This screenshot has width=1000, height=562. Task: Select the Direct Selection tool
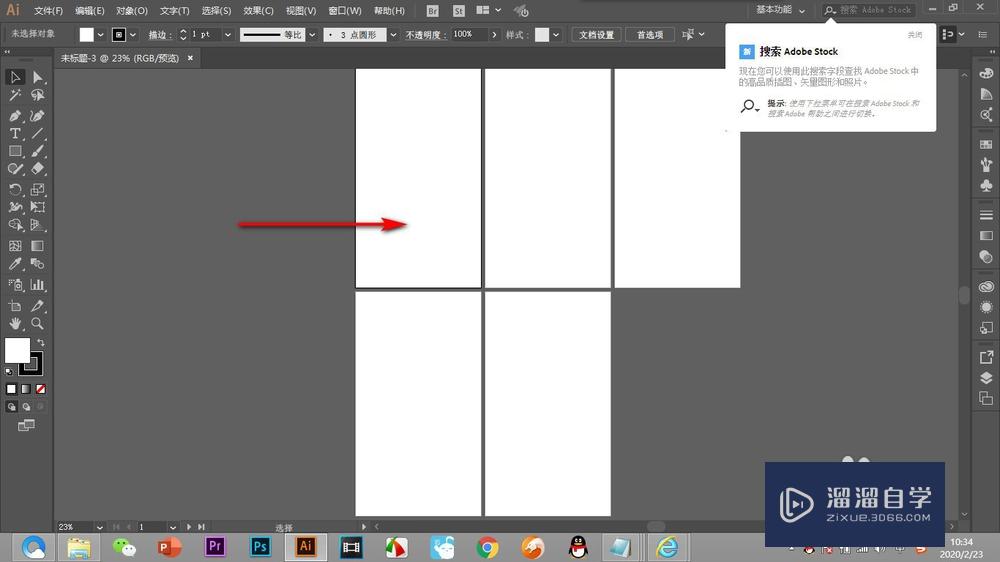38,77
